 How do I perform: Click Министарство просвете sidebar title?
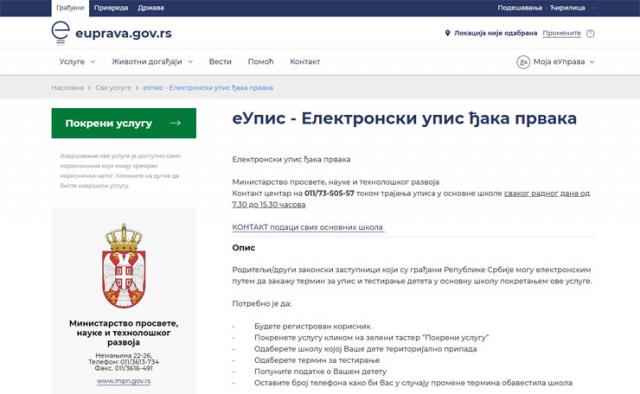click(124, 333)
